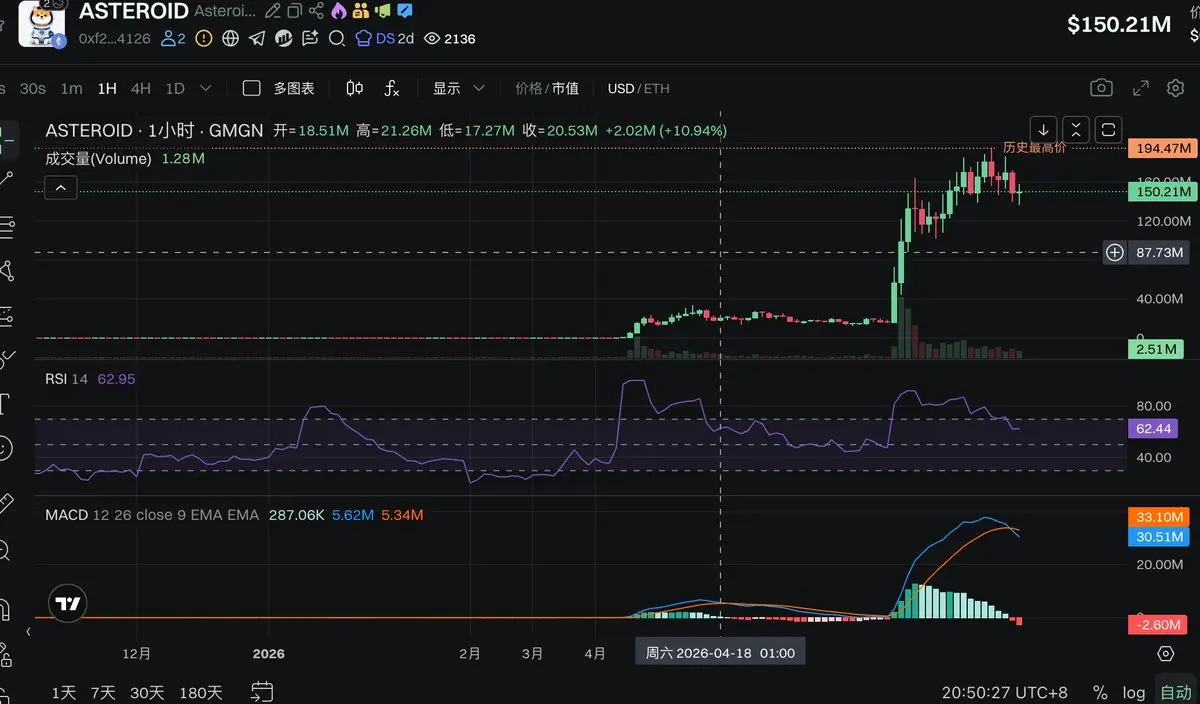Click the purple flame icon

click(x=339, y=12)
